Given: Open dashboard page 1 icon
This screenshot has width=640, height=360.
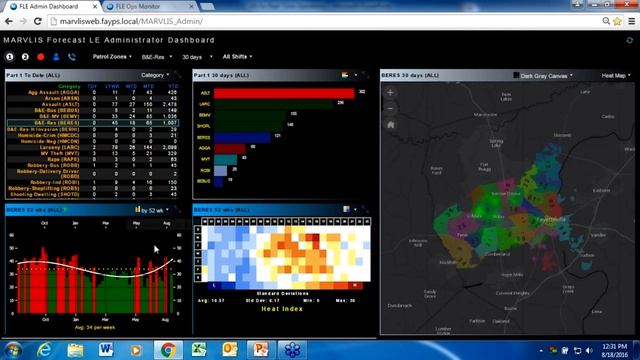Looking at the screenshot, I should 10,57.
